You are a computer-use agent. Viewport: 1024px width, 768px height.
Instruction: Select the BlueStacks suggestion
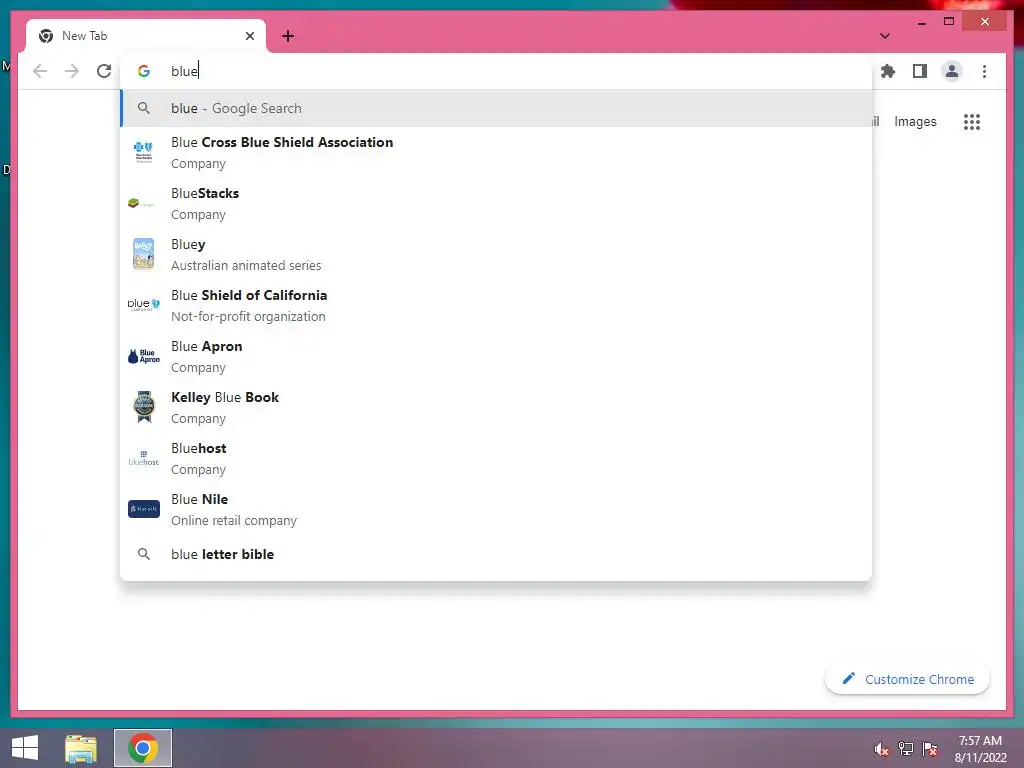pyautogui.click(x=496, y=203)
